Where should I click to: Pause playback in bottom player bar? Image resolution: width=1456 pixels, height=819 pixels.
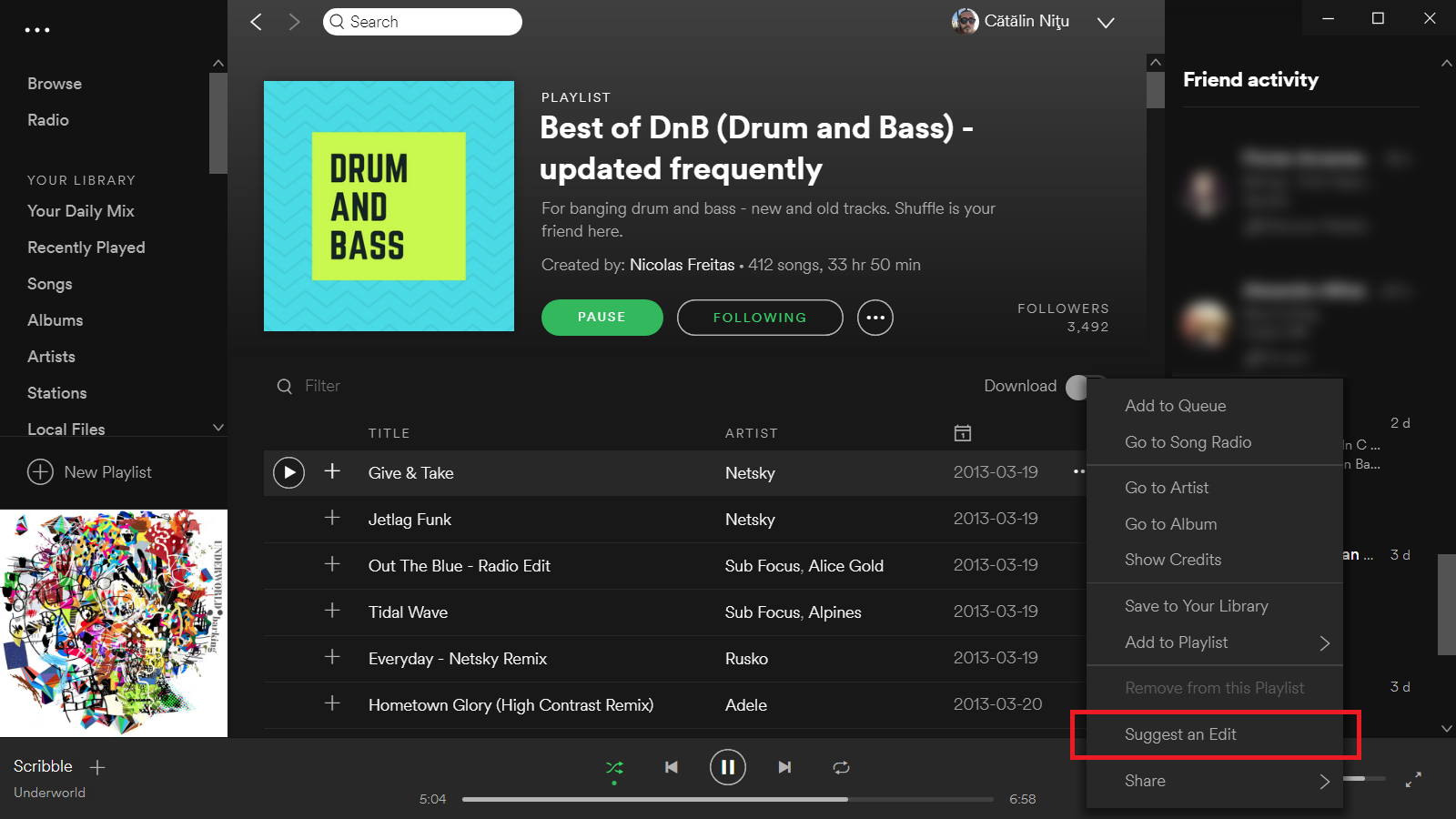(x=728, y=767)
